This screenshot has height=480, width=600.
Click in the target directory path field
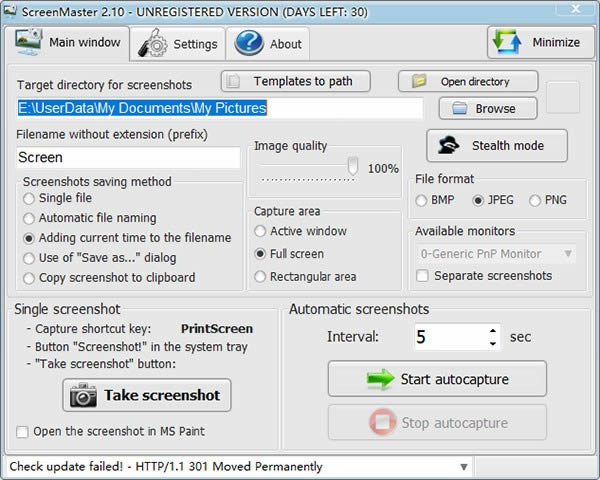point(220,108)
